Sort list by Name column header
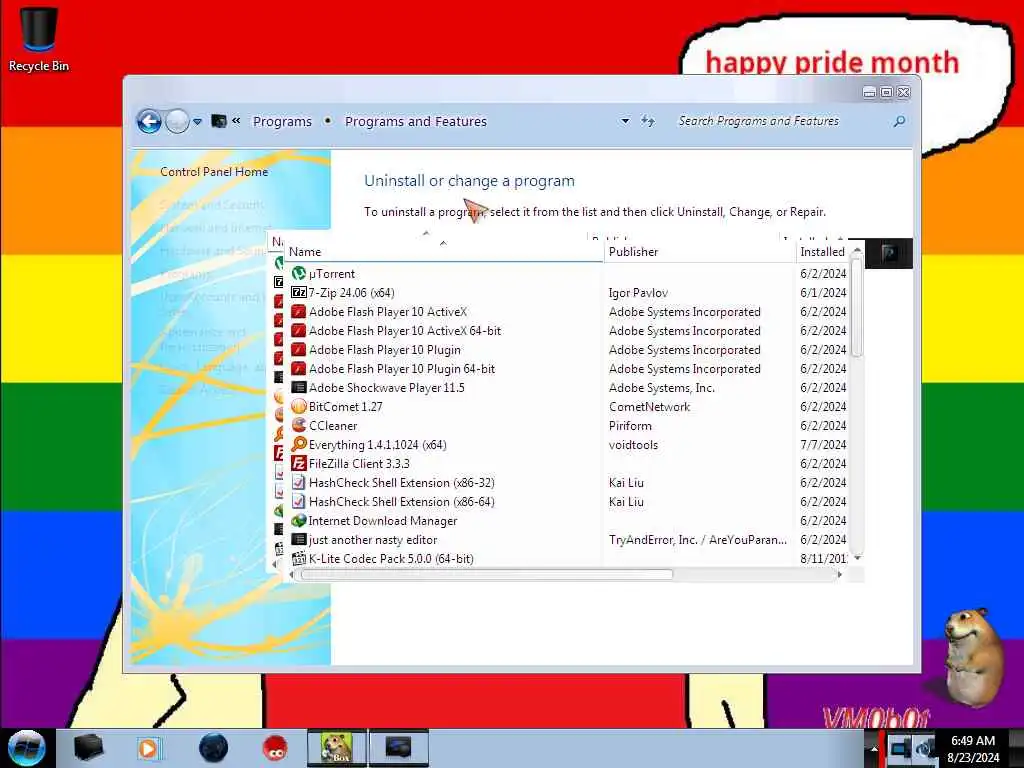Viewport: 1024px width, 768px height. coord(444,251)
